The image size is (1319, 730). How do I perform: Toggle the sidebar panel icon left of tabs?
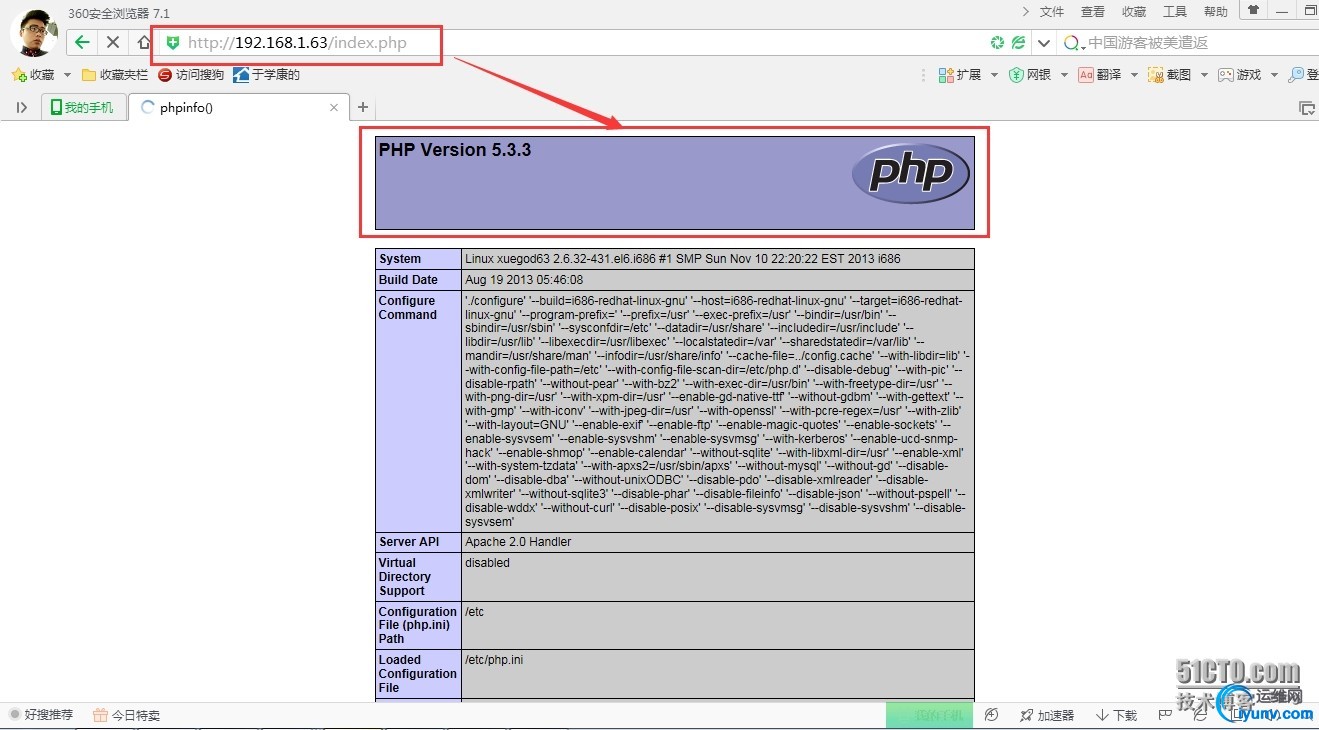point(22,108)
